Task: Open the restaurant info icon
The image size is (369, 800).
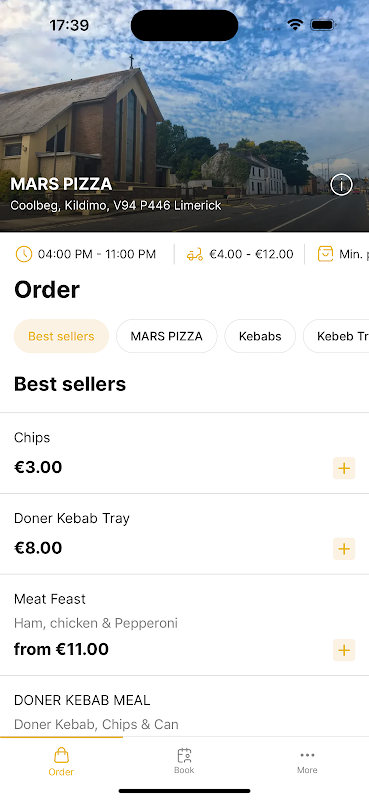Action: click(x=341, y=185)
